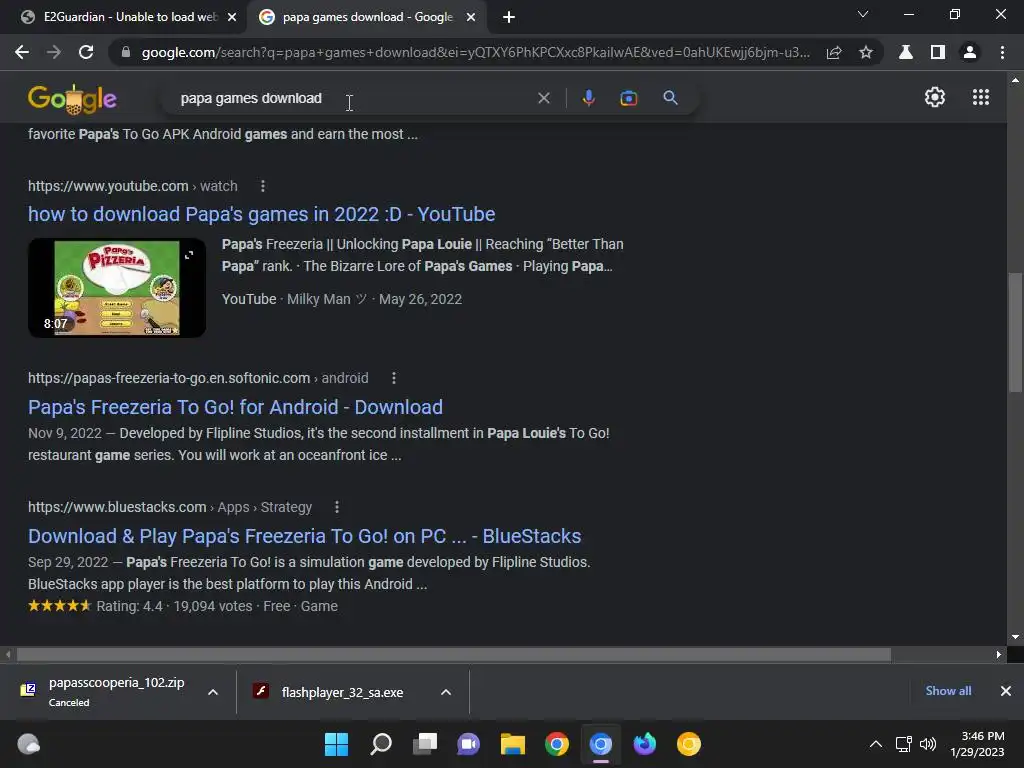Clear the Google search box text
1024x768 pixels.
click(x=543, y=98)
